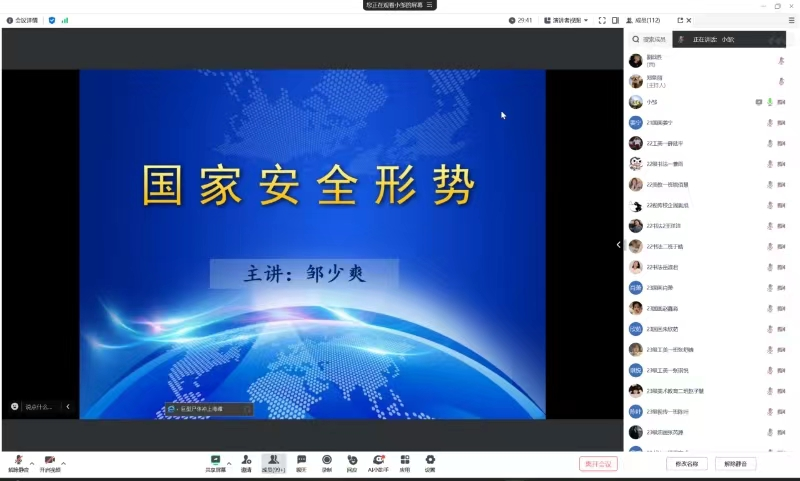Click the record meeting icon

[327, 460]
